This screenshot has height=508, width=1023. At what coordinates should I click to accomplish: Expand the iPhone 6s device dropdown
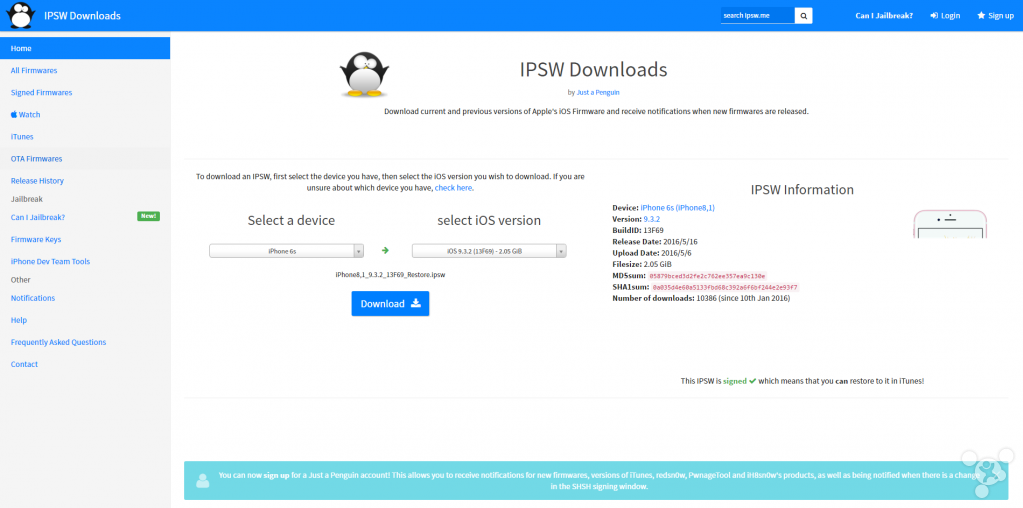click(286, 250)
